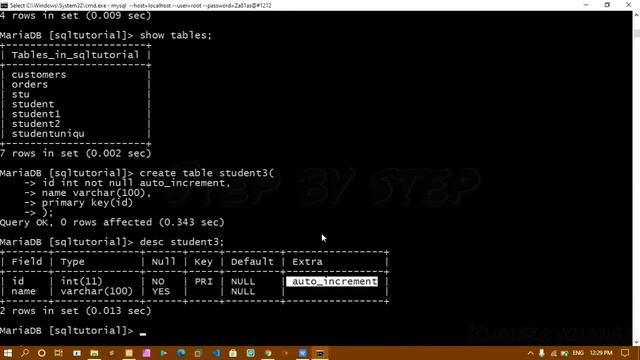Open Google Chrome from the taskbar
Image resolution: width=640 pixels, height=360 pixels.
(x=268, y=353)
